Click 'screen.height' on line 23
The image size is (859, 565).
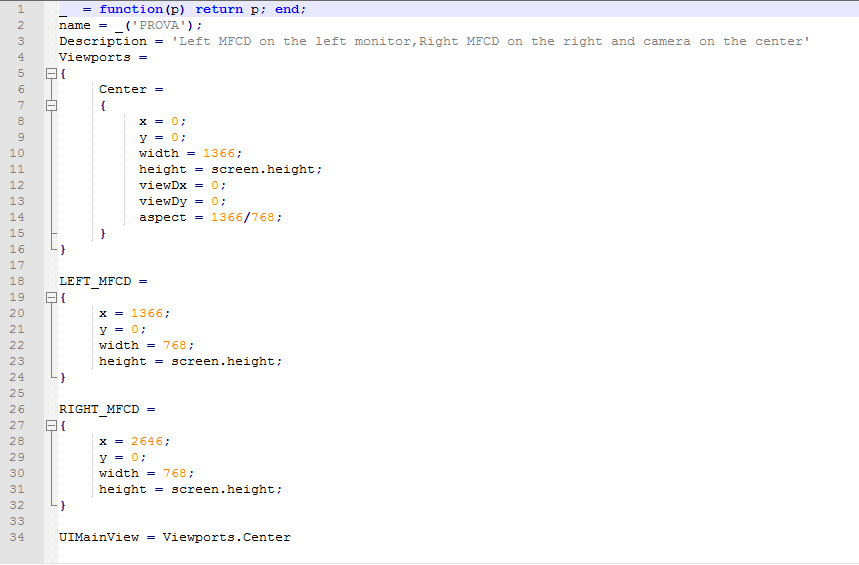point(224,361)
